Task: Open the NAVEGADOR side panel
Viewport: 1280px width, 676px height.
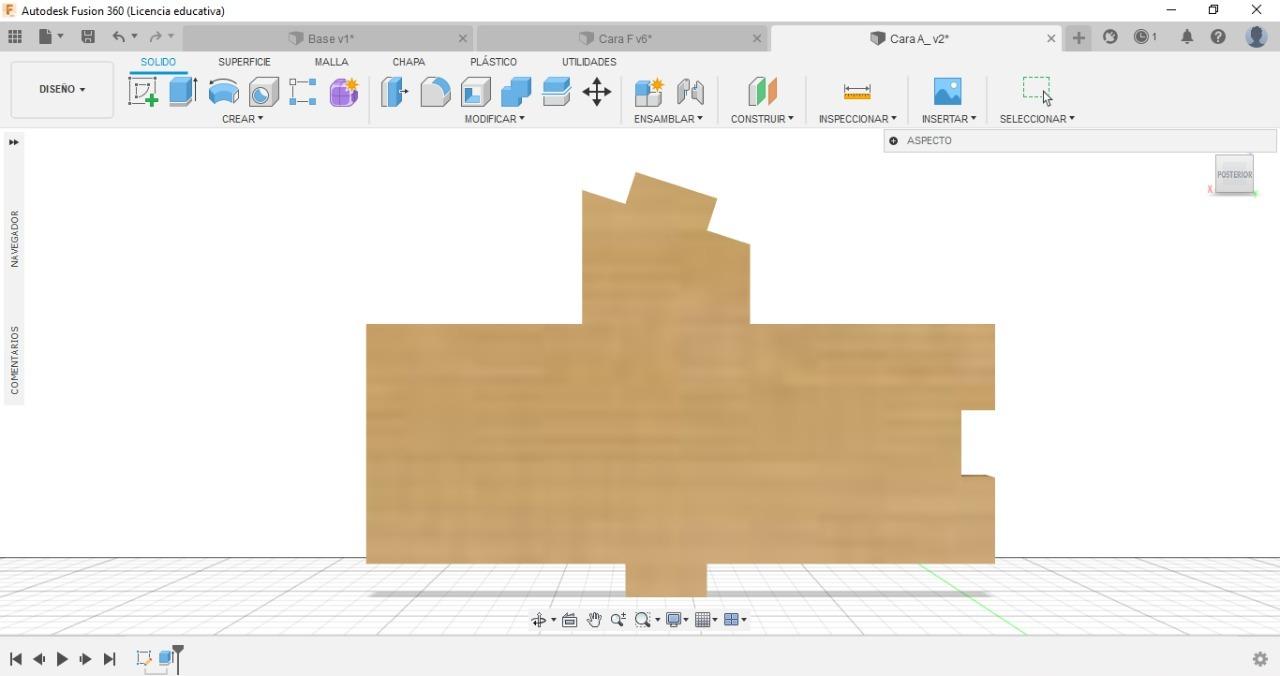Action: [14, 238]
